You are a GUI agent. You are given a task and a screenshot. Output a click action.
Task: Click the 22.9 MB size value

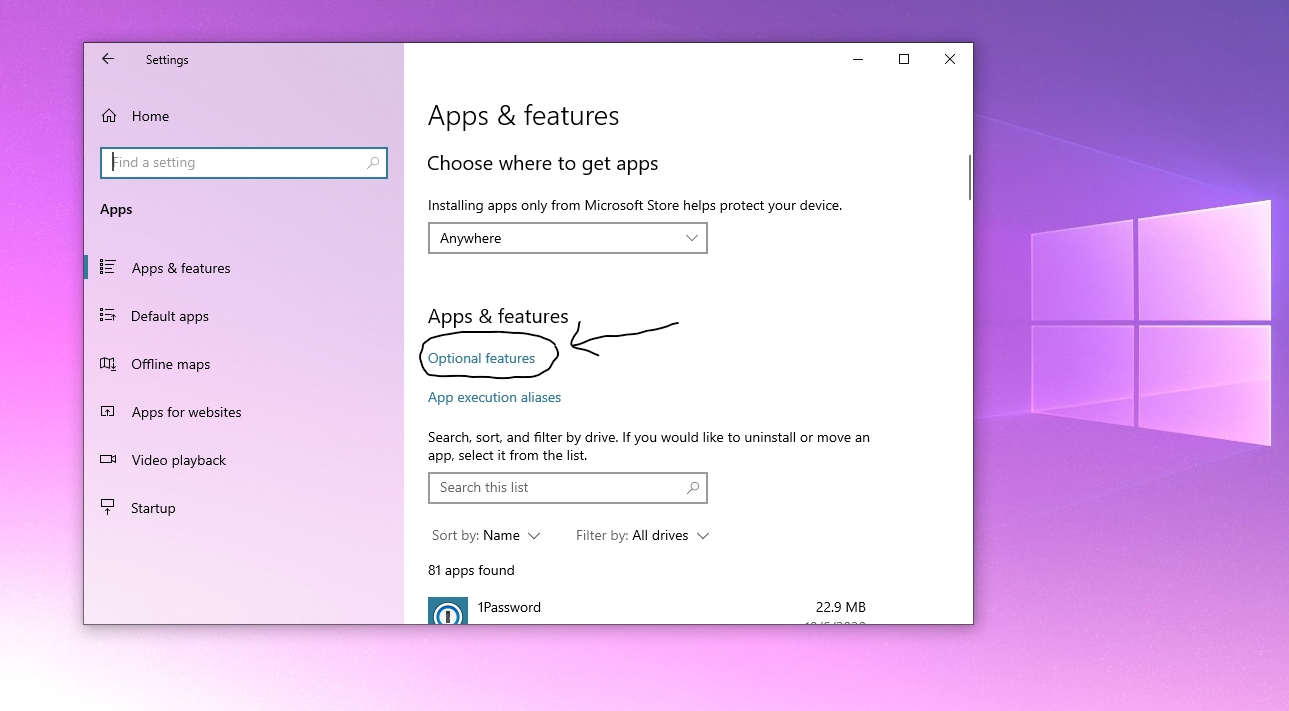pyautogui.click(x=841, y=607)
